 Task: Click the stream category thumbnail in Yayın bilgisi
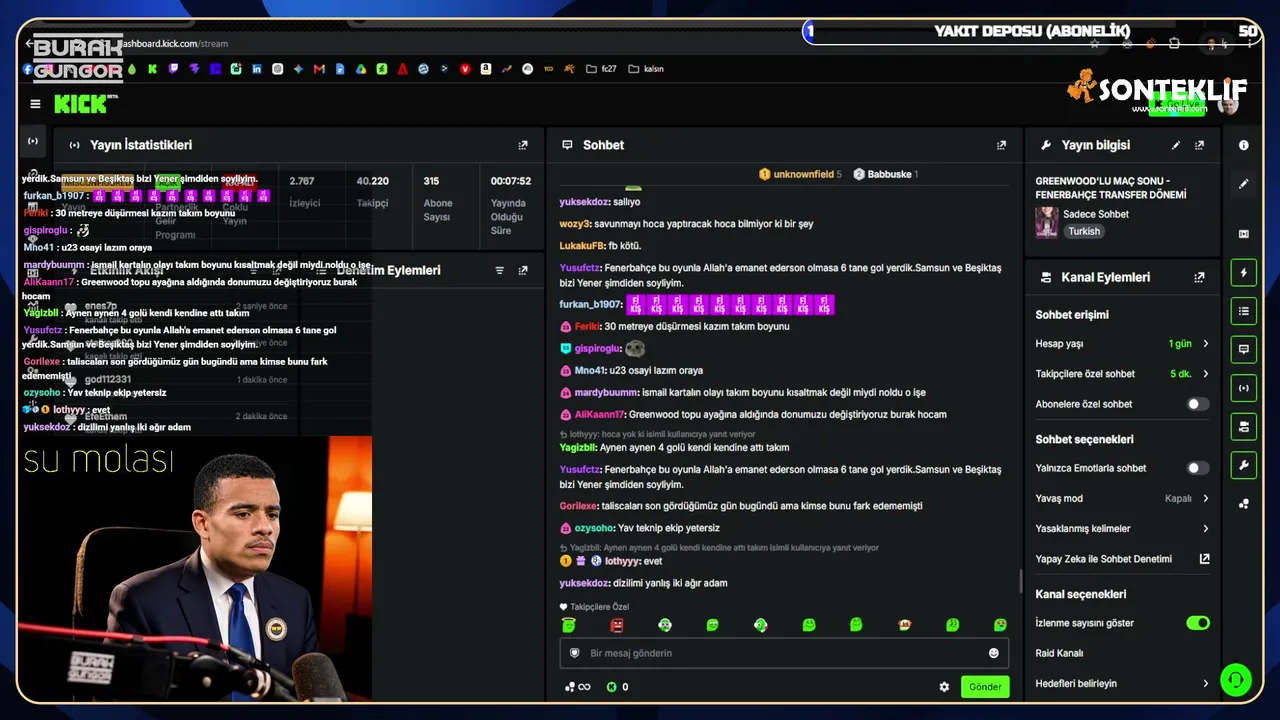[1047, 222]
